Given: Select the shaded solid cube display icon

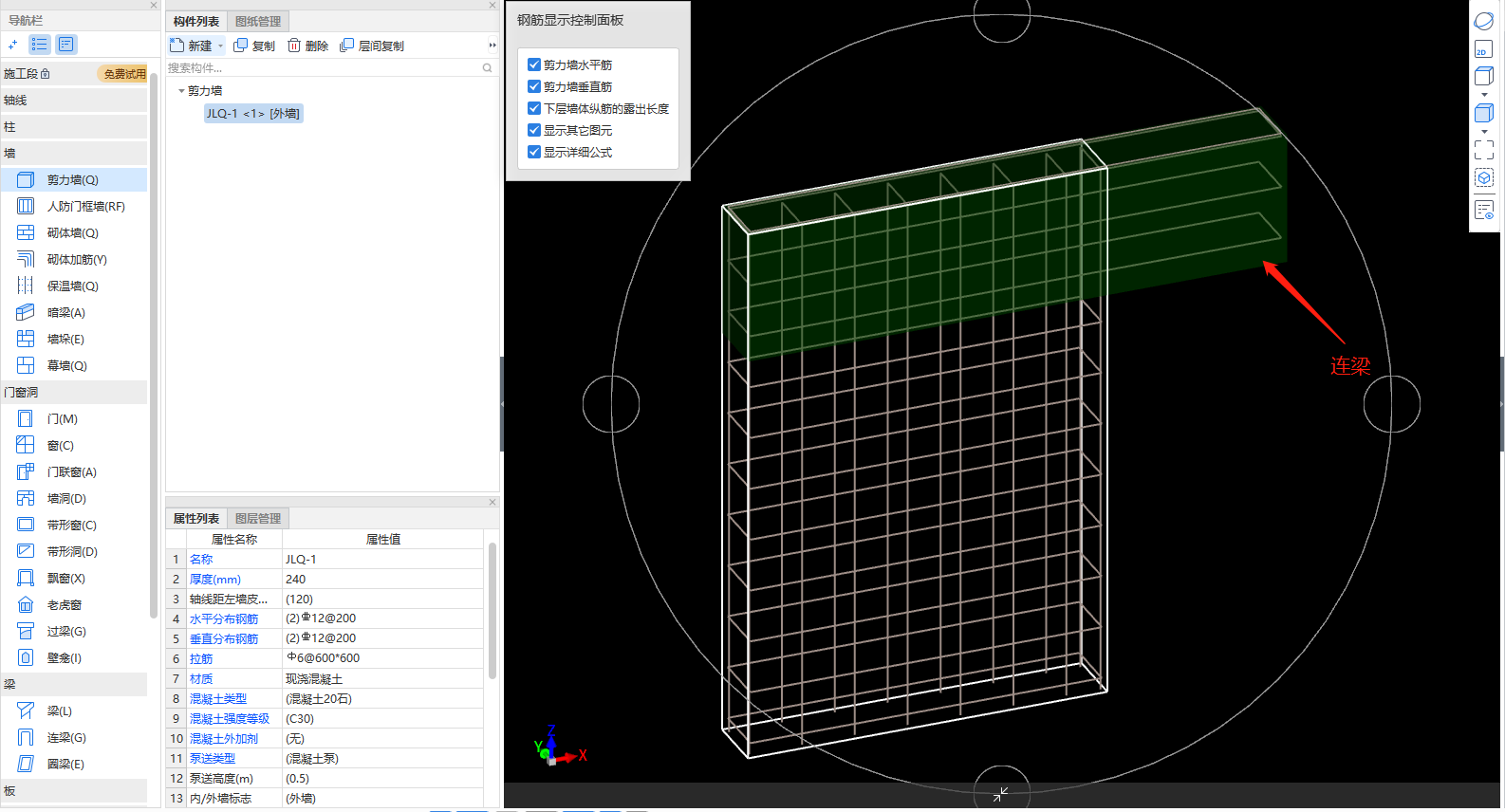Looking at the screenshot, I should click(x=1484, y=113).
